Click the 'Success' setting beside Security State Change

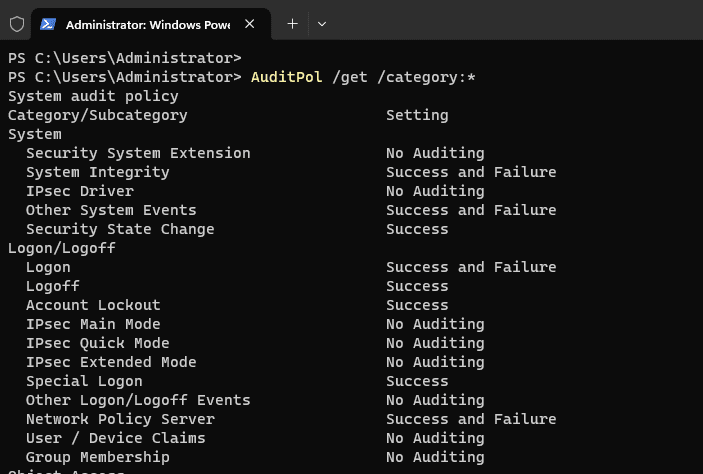pos(417,229)
